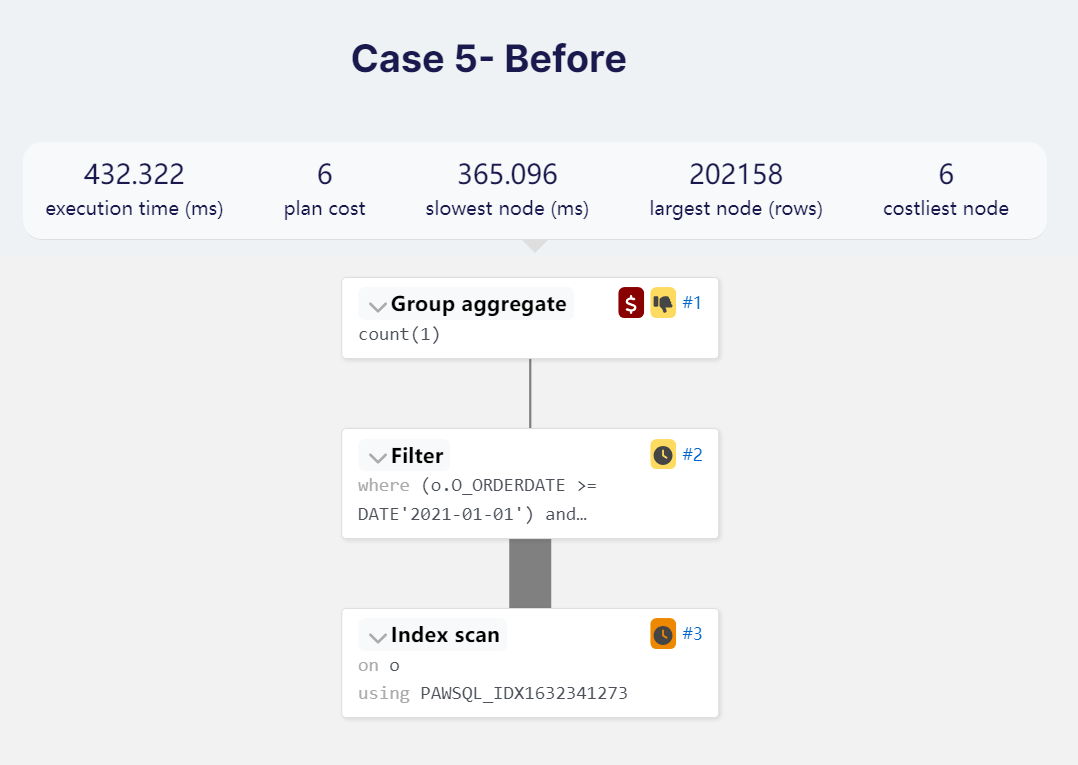Click the yellow clock badge on Filter node

pos(663,455)
